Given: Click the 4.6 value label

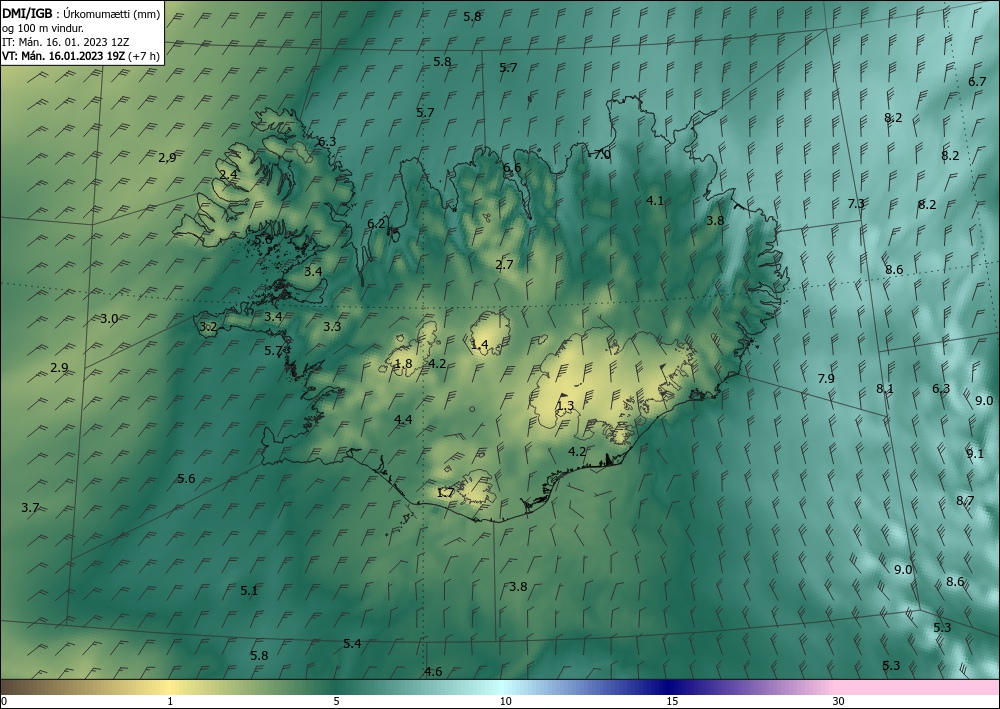Looking at the screenshot, I should pyautogui.click(x=433, y=671).
